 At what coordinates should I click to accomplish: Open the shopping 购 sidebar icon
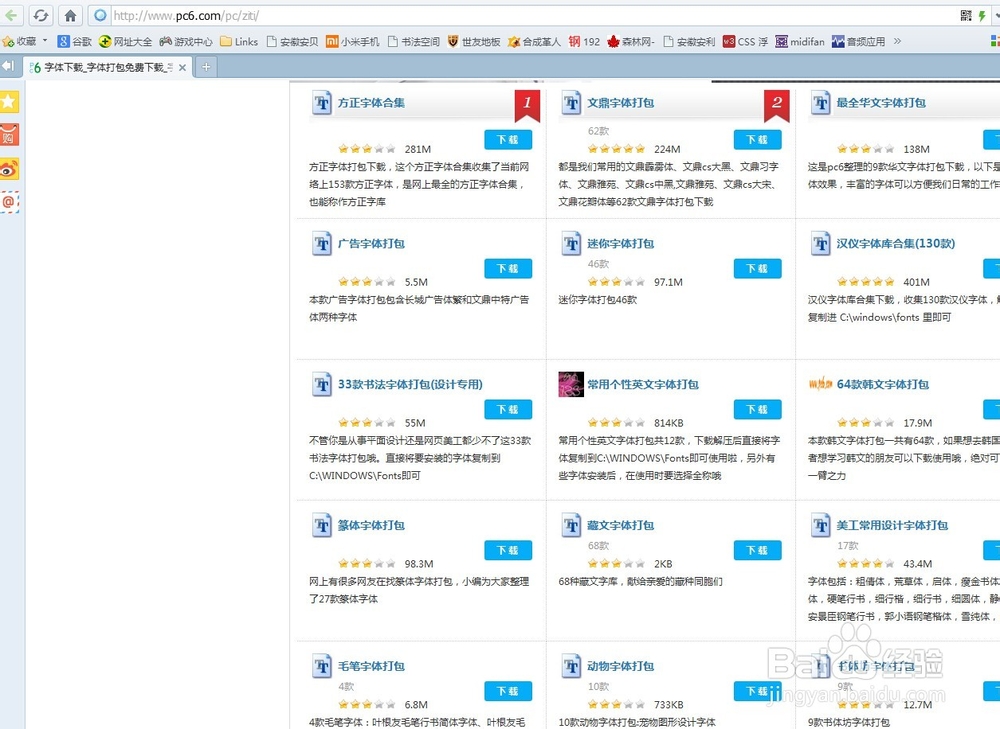9,135
